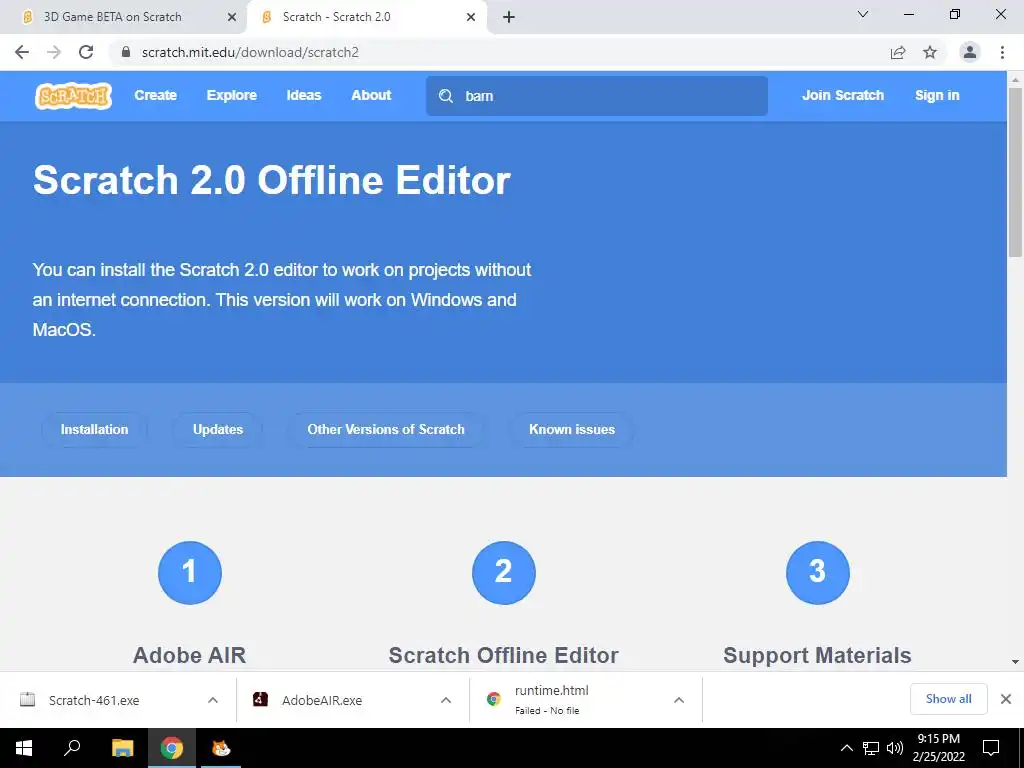
Task: Click the 'Scratch Offline Editor' step heading
Action: point(504,655)
